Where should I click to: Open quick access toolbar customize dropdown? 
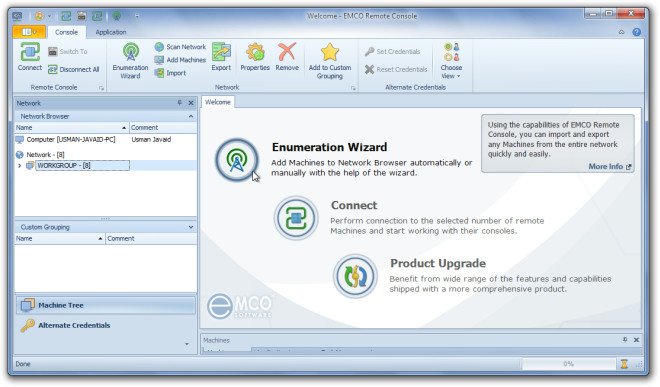pos(137,16)
